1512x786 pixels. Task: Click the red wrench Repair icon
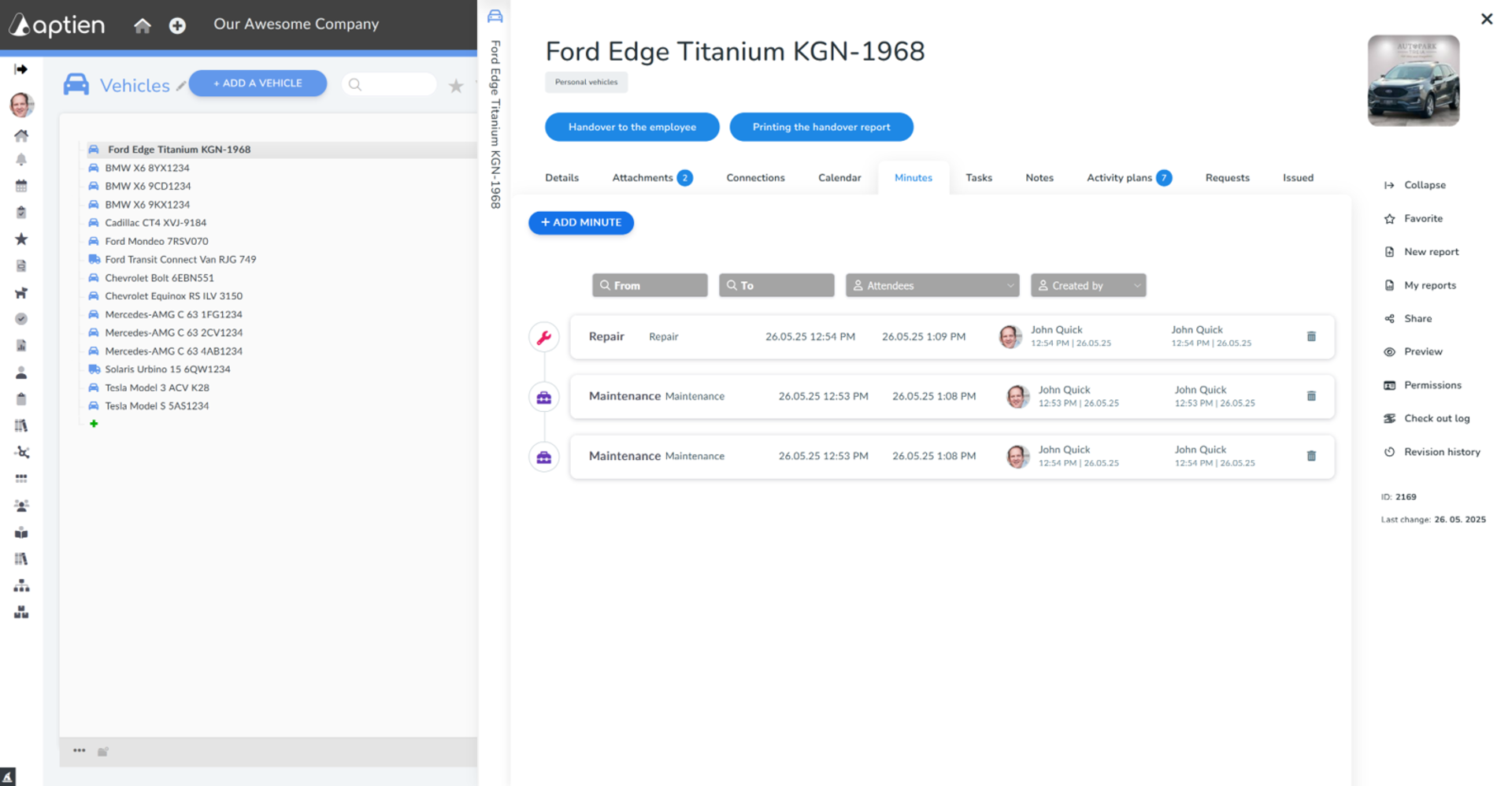click(543, 338)
